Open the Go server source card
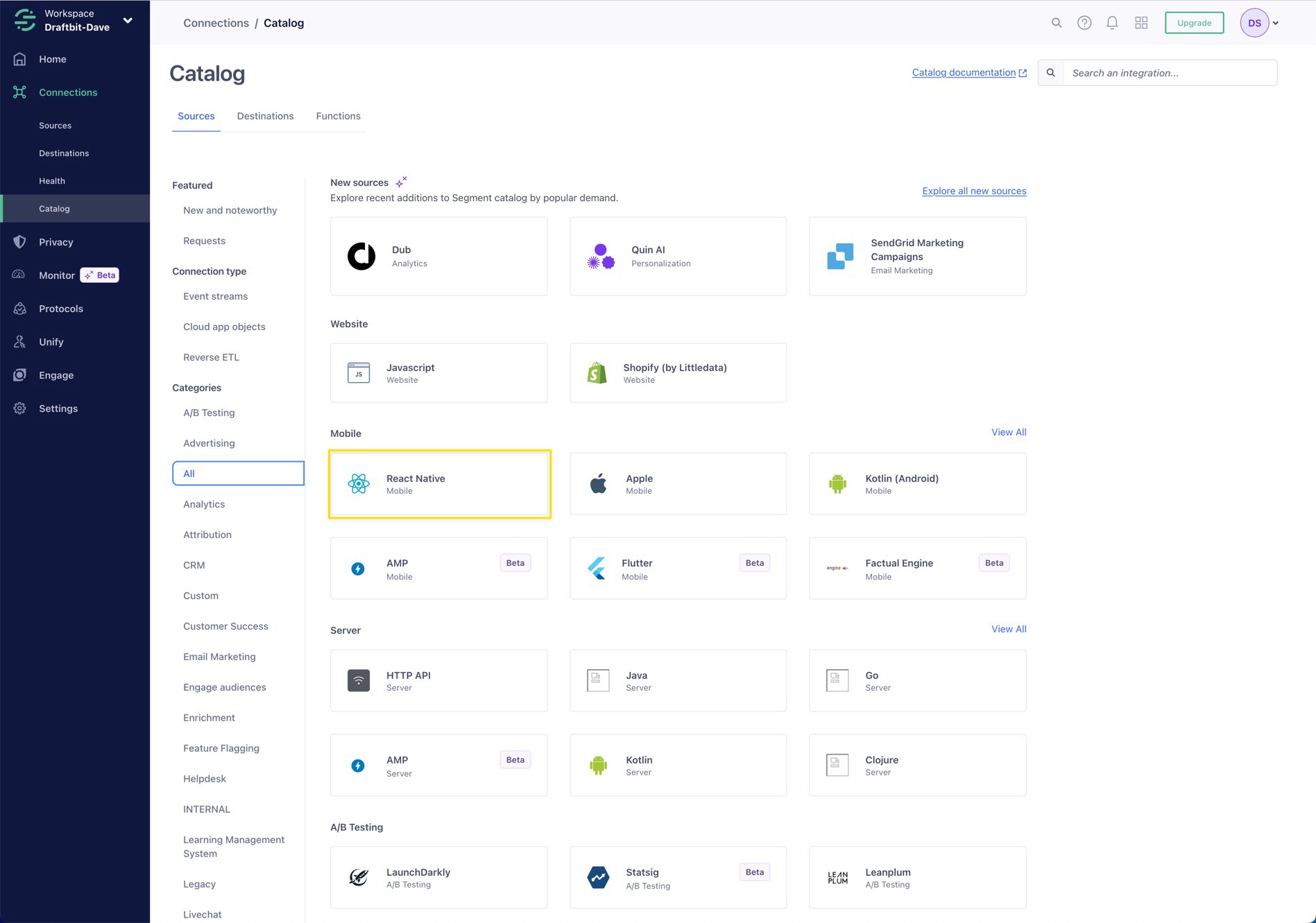This screenshot has height=923, width=1316. click(917, 681)
